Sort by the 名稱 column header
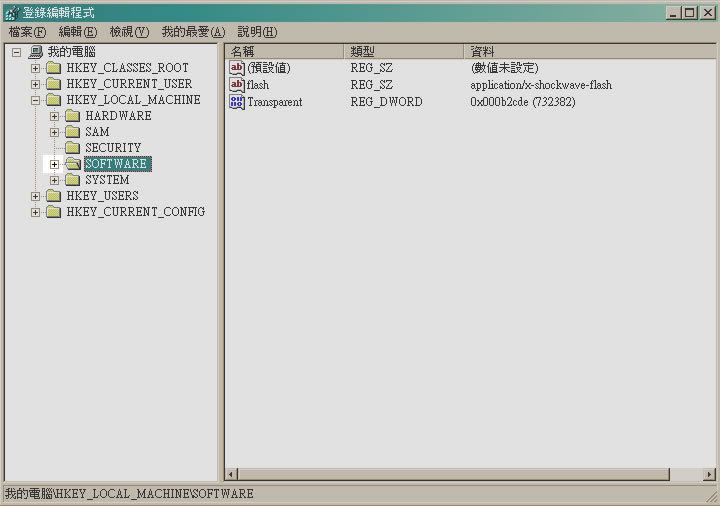 tap(284, 51)
